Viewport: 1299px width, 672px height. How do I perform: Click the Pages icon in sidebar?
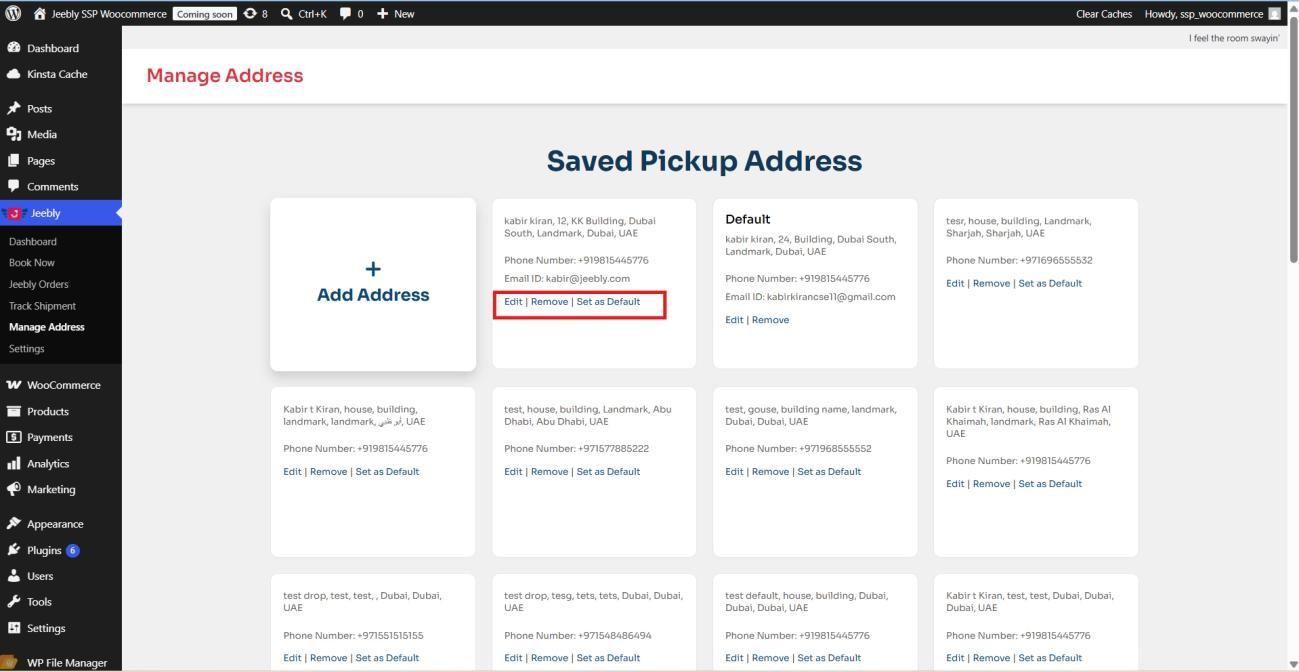[x=14, y=160]
